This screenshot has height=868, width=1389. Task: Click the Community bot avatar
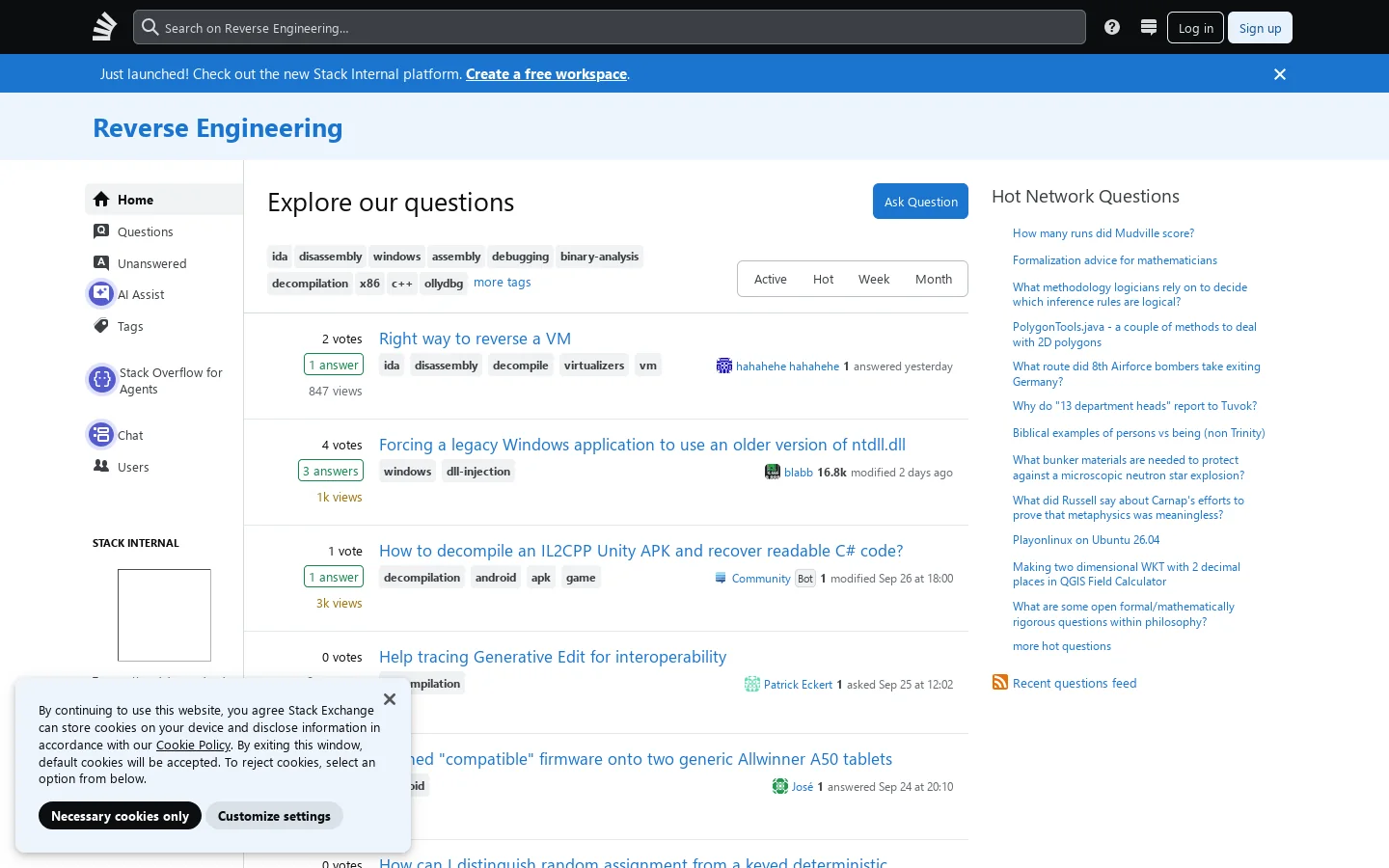click(721, 578)
